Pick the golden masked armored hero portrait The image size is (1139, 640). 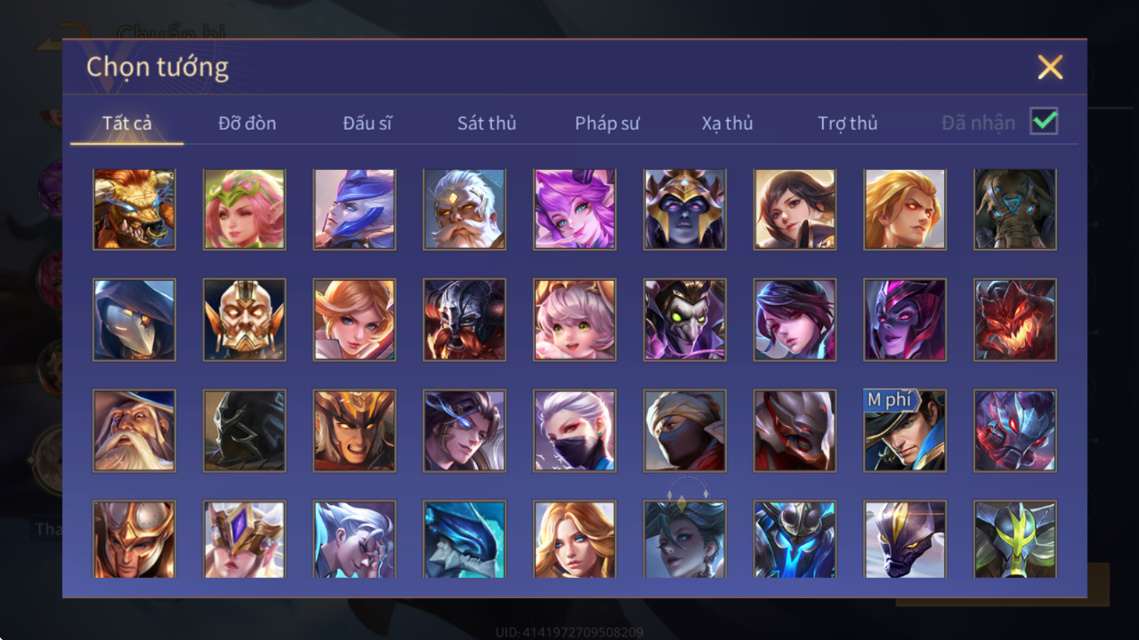coord(244,320)
